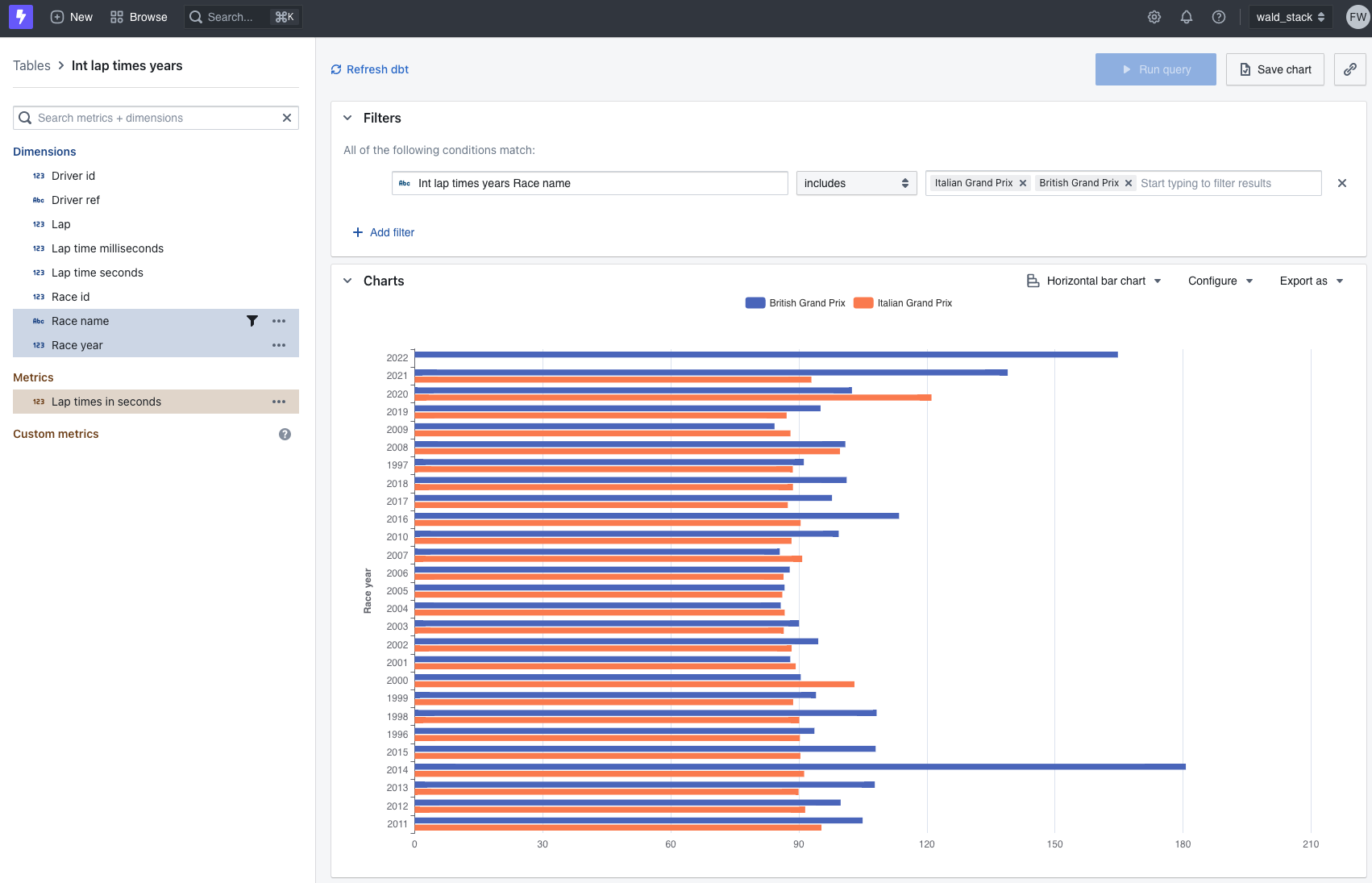Collapse the Filters section
Image resolution: width=1372 pixels, height=883 pixels.
click(347, 118)
